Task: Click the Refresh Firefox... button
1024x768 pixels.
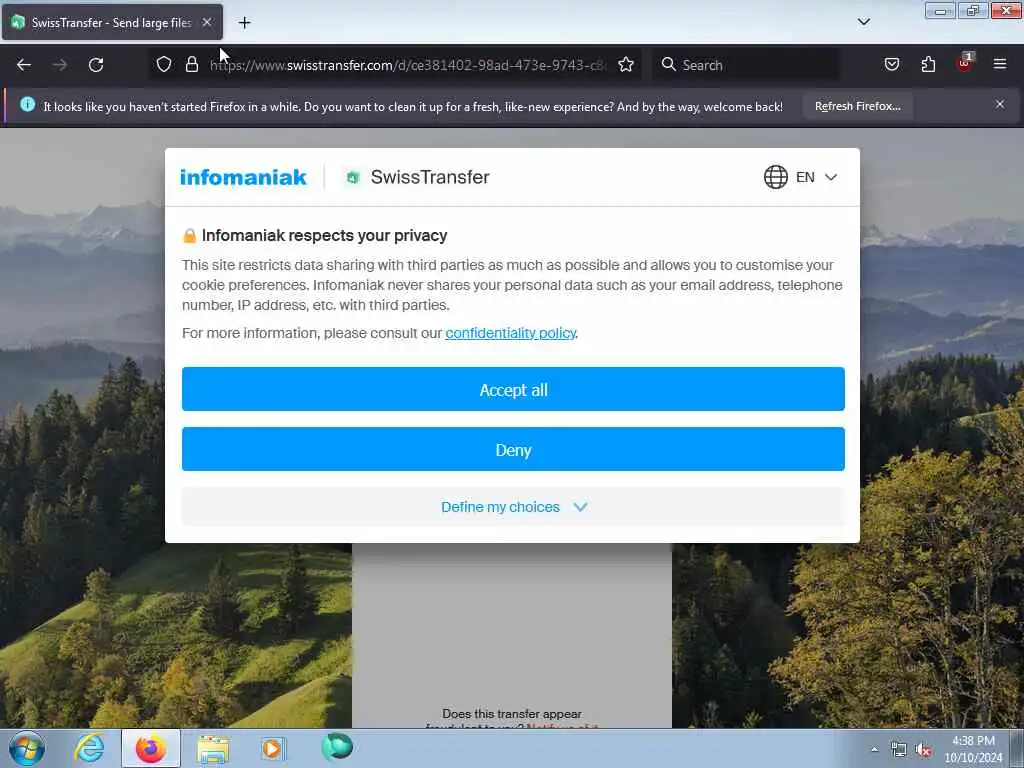Action: click(x=857, y=106)
